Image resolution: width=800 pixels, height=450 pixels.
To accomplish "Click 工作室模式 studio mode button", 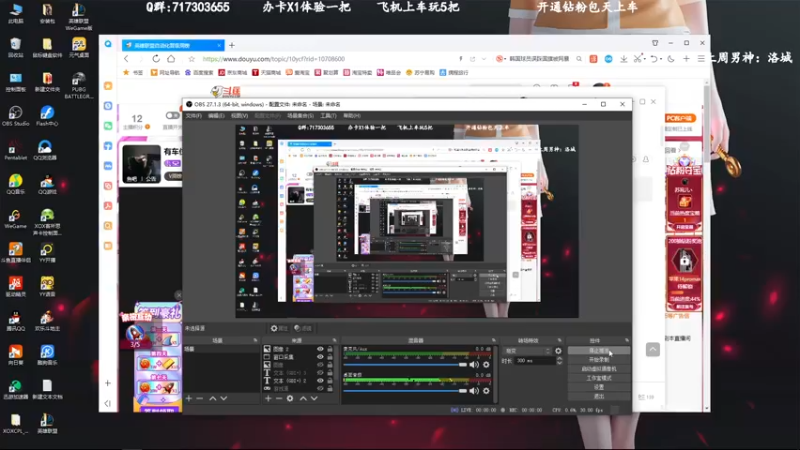I will pyautogui.click(x=599, y=378).
